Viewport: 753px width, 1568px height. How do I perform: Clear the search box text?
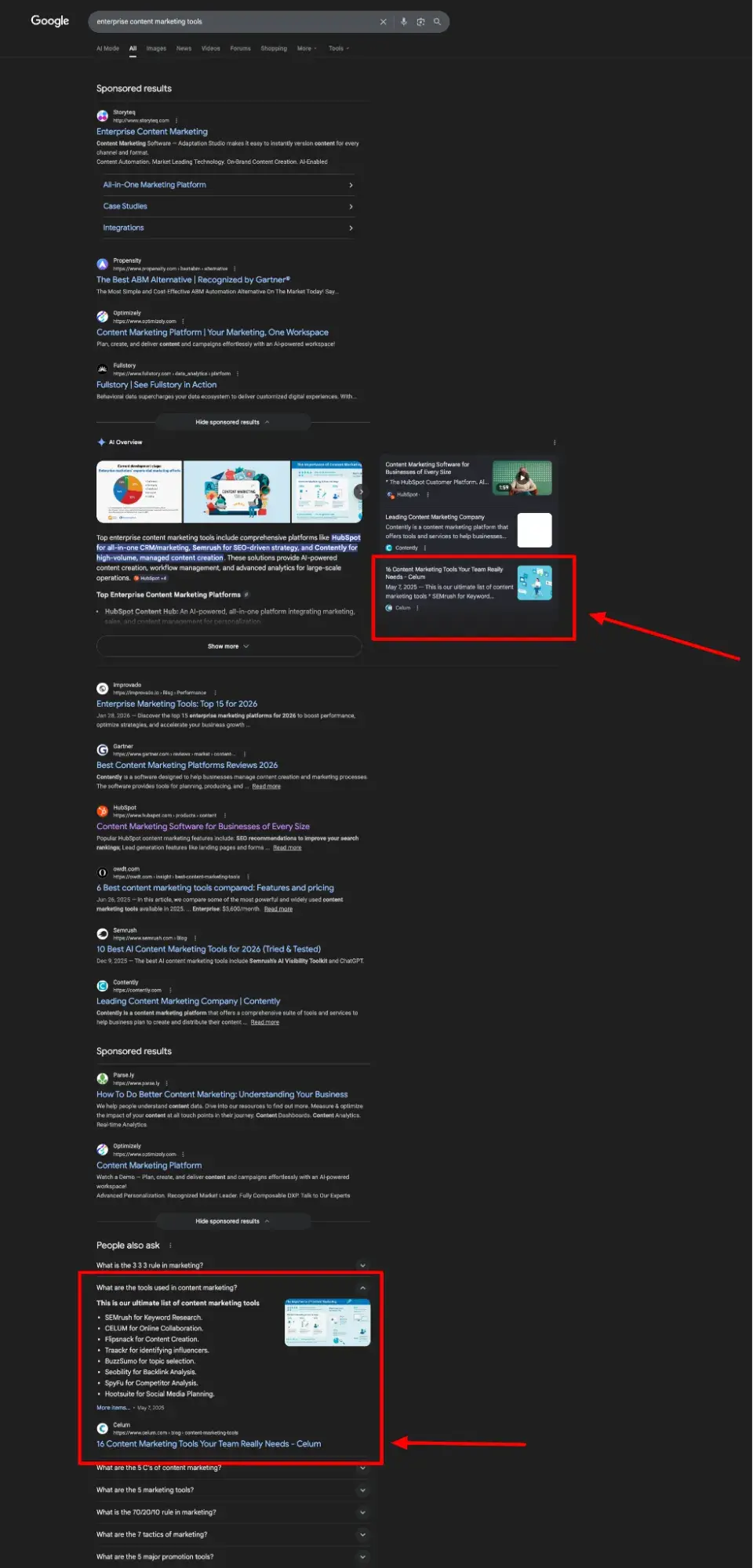[x=384, y=22]
